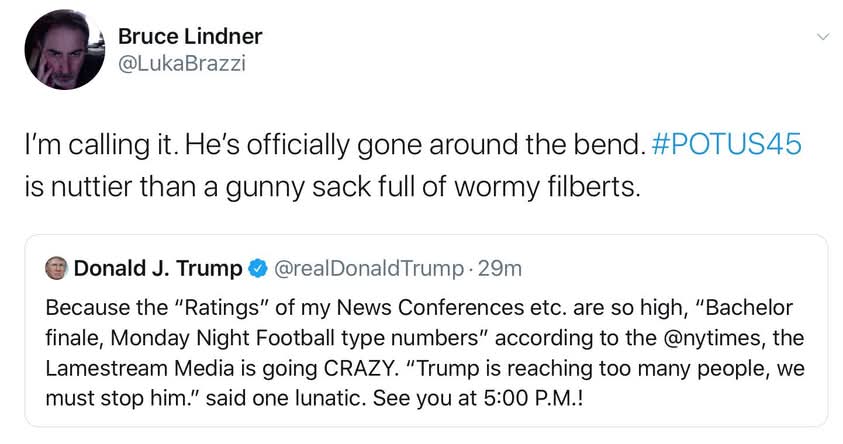Open the quoted tweet card body

[x=426, y=331]
